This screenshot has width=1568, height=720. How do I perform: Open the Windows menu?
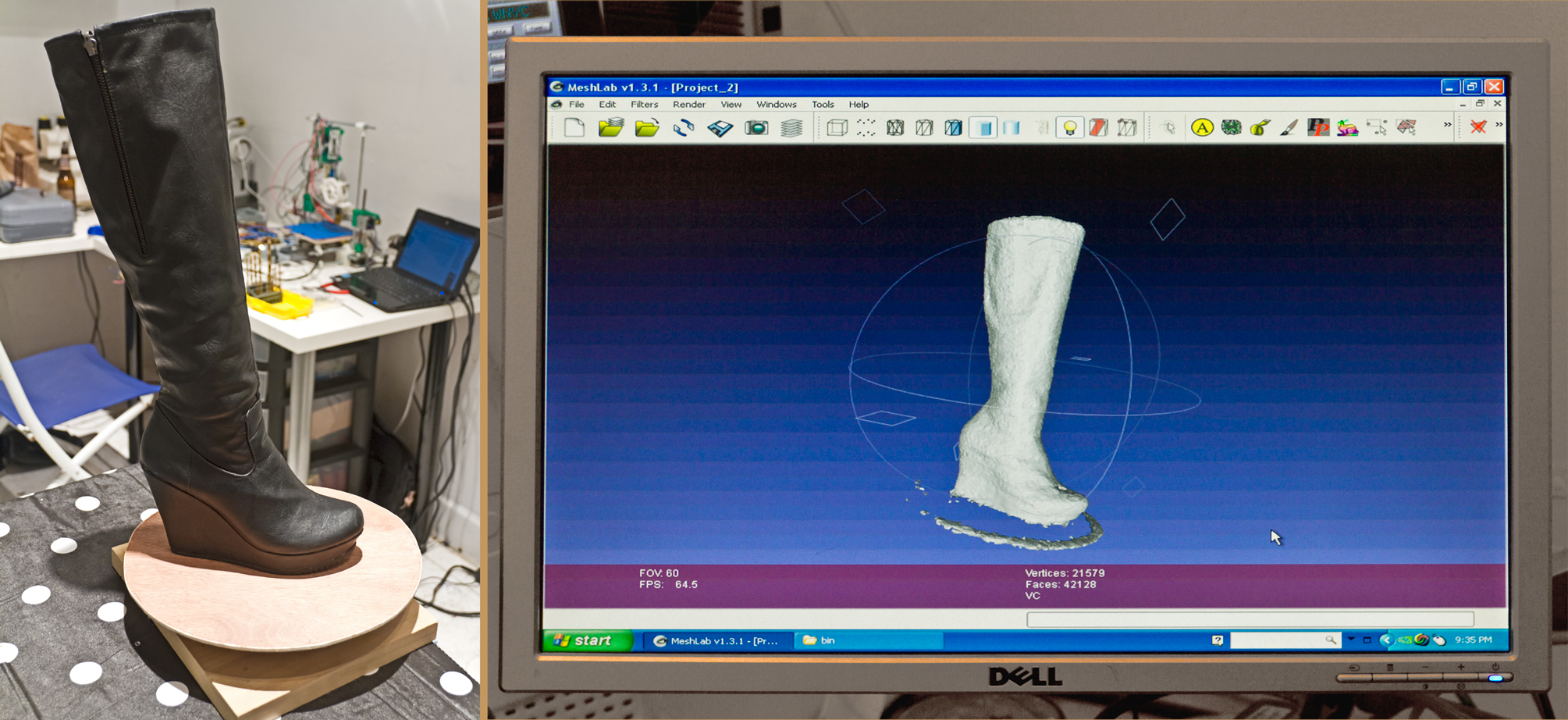click(x=777, y=105)
